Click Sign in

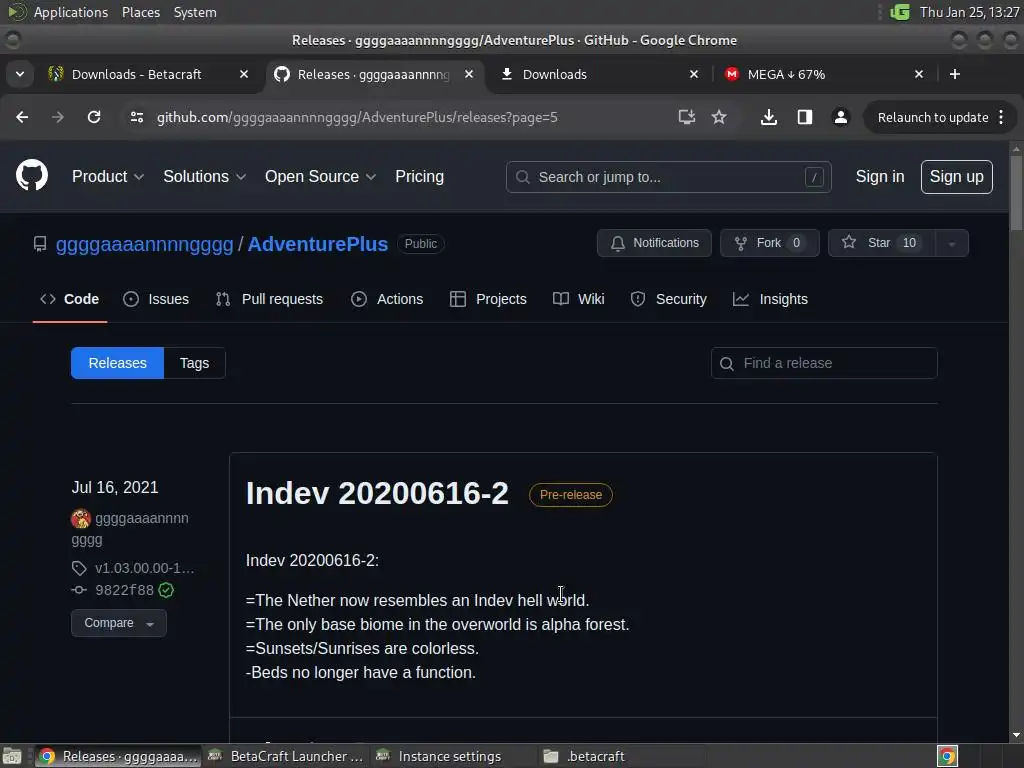[880, 176]
